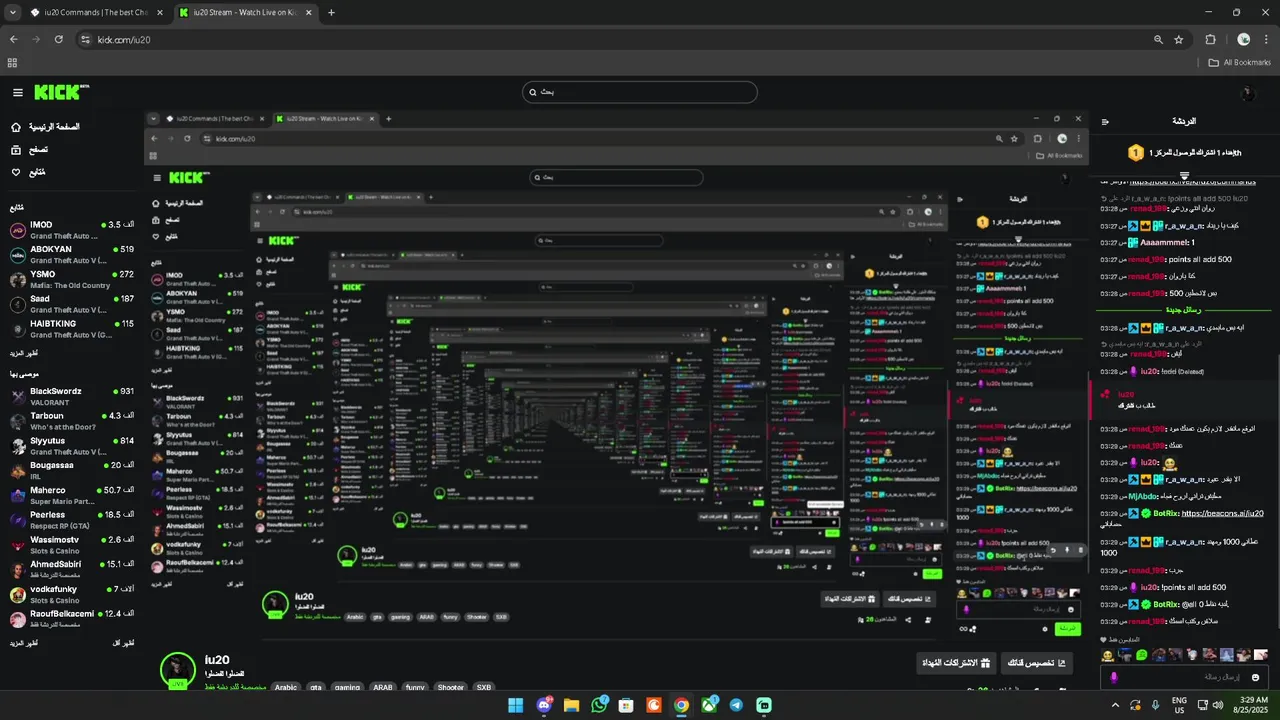Toggle the taskbar microphone indicator
The image size is (1280, 720).
pos(1155,705)
